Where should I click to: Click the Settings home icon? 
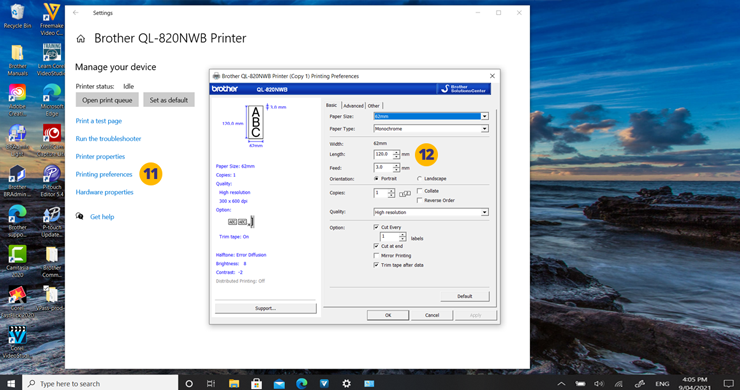(81, 39)
